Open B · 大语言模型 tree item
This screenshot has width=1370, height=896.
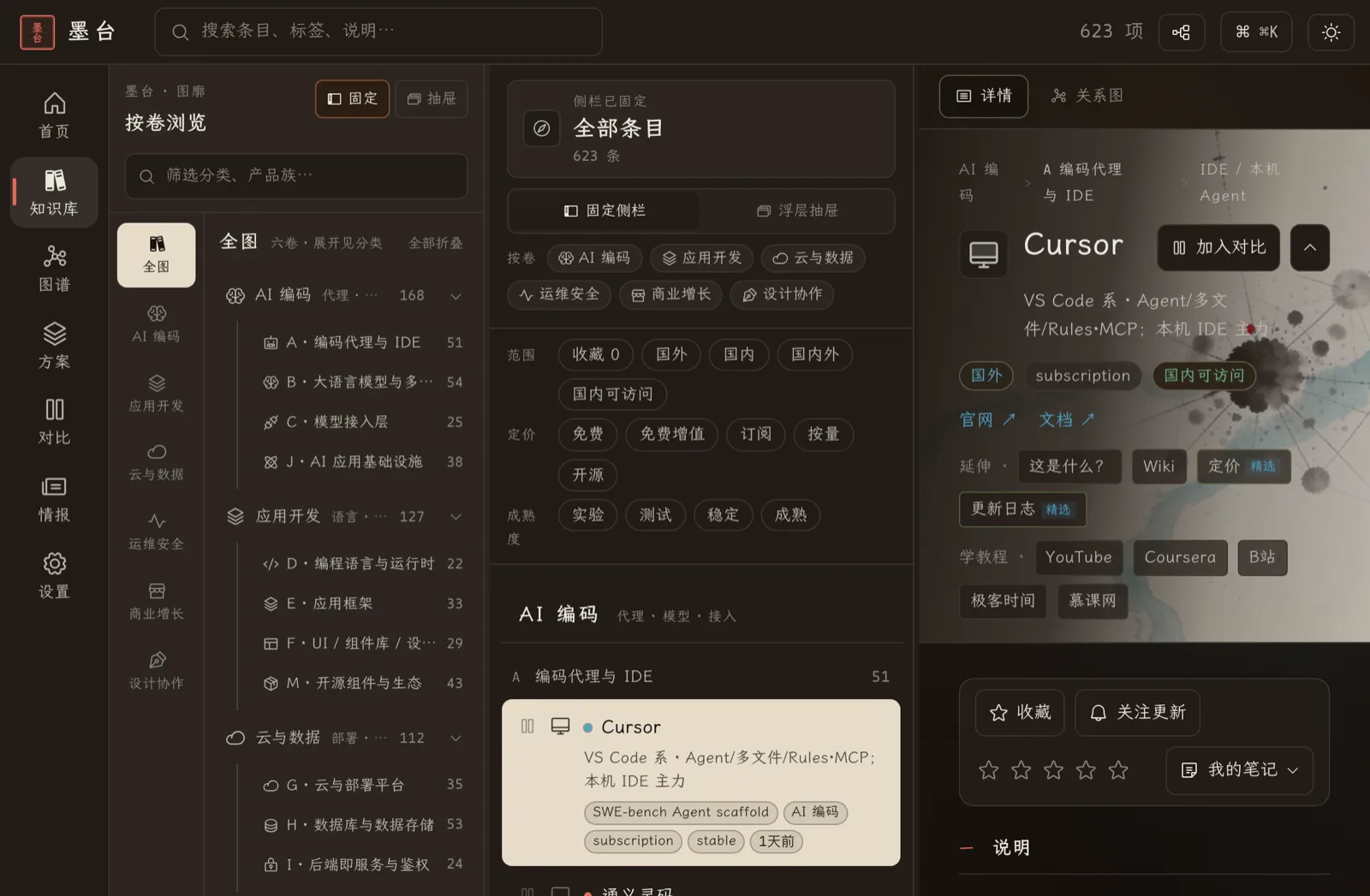pyautogui.click(x=361, y=382)
